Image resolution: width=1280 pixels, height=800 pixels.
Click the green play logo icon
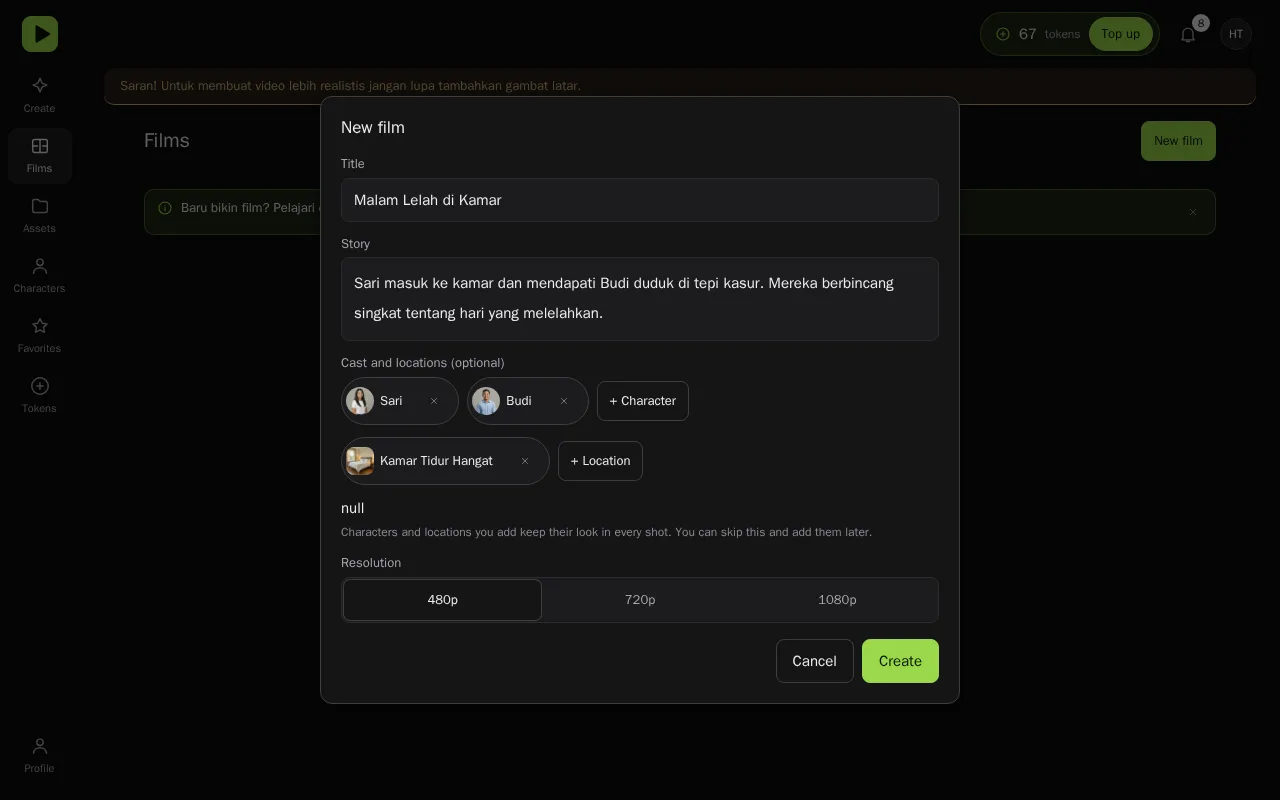click(x=40, y=34)
